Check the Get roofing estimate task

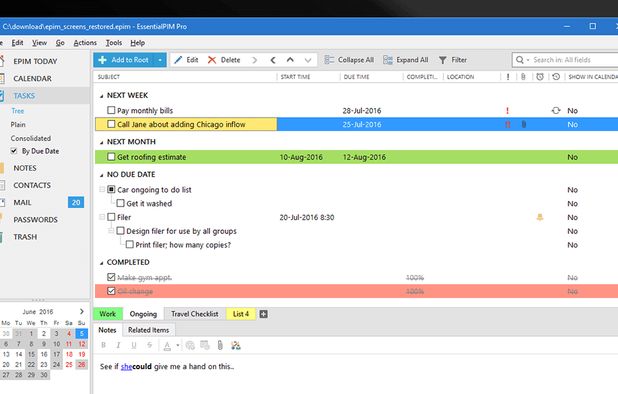coord(111,157)
